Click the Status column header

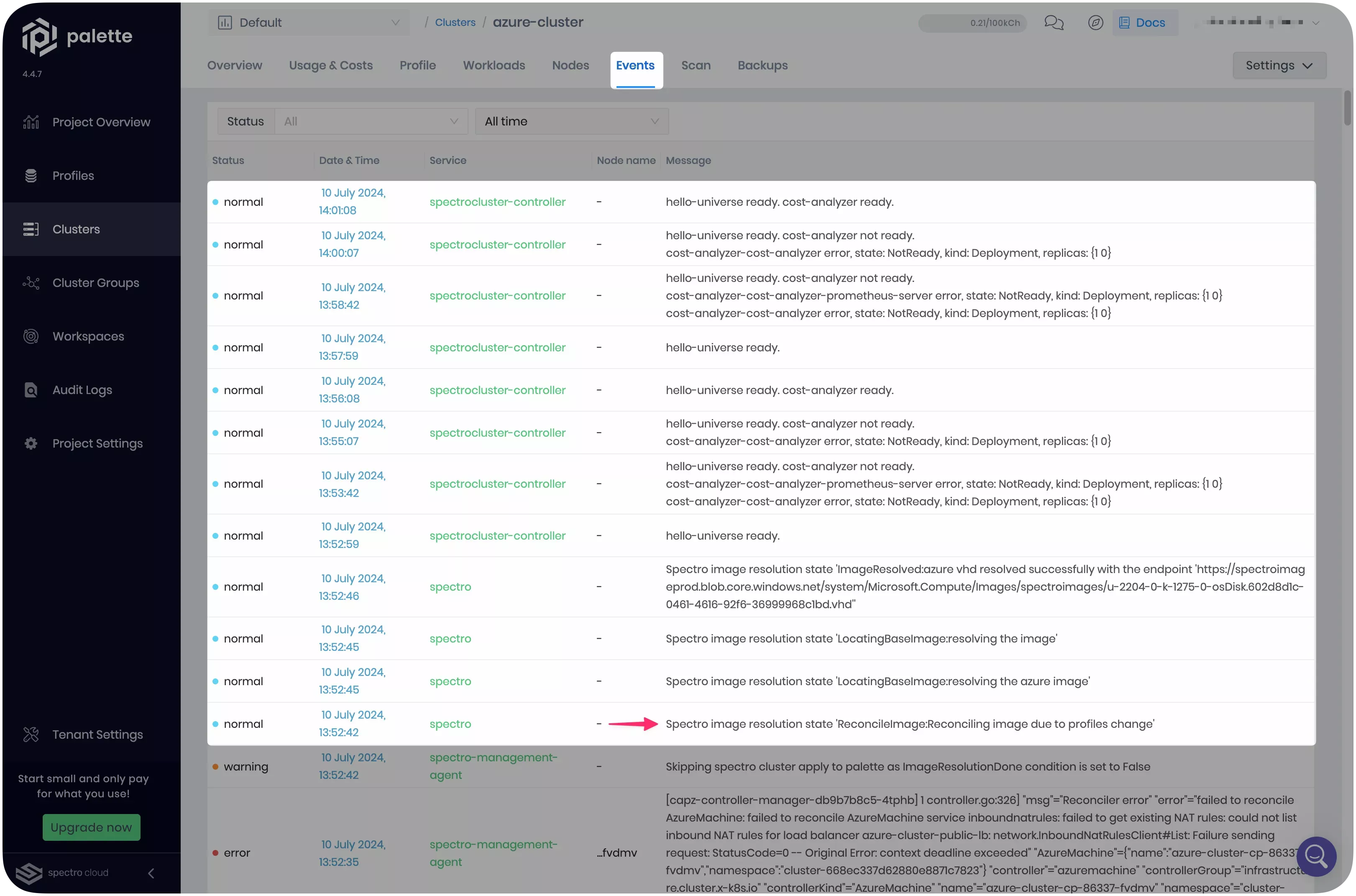(228, 161)
